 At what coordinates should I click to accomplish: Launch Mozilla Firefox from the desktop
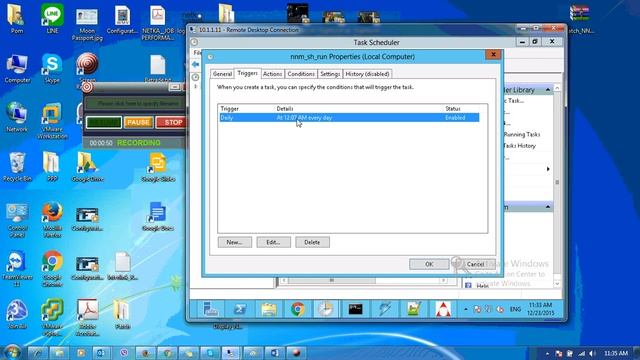pos(52,219)
